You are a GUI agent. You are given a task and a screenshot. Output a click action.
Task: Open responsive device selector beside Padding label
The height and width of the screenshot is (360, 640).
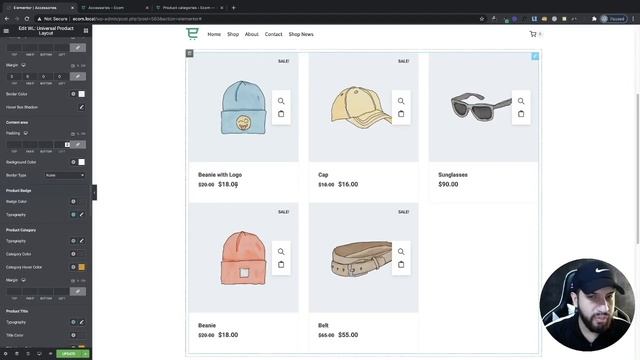point(26,133)
